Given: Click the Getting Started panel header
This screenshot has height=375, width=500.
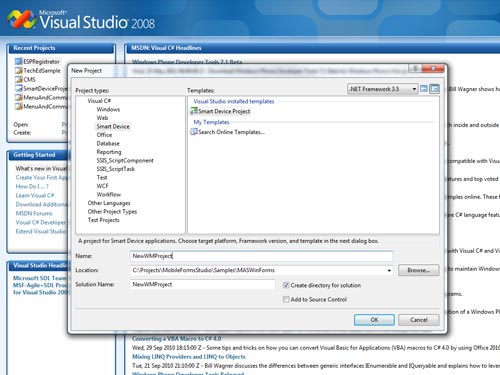Looking at the screenshot, I should pos(38,155).
